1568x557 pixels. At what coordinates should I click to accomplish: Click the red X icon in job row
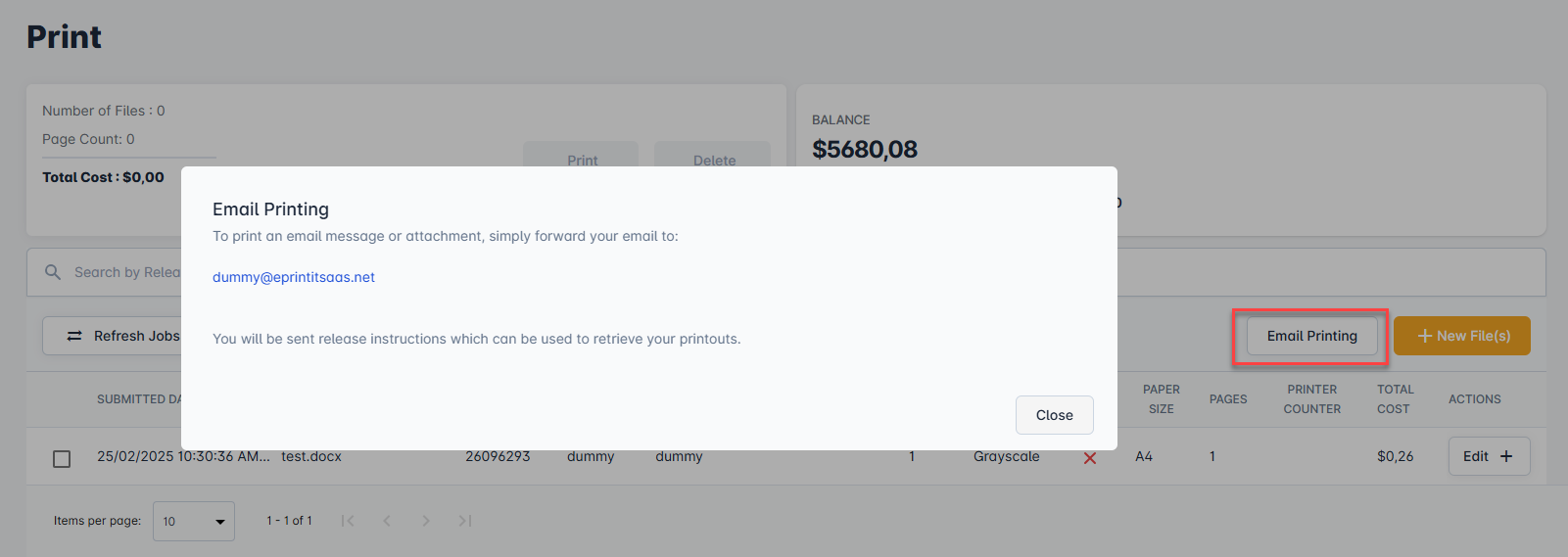[x=1090, y=458]
